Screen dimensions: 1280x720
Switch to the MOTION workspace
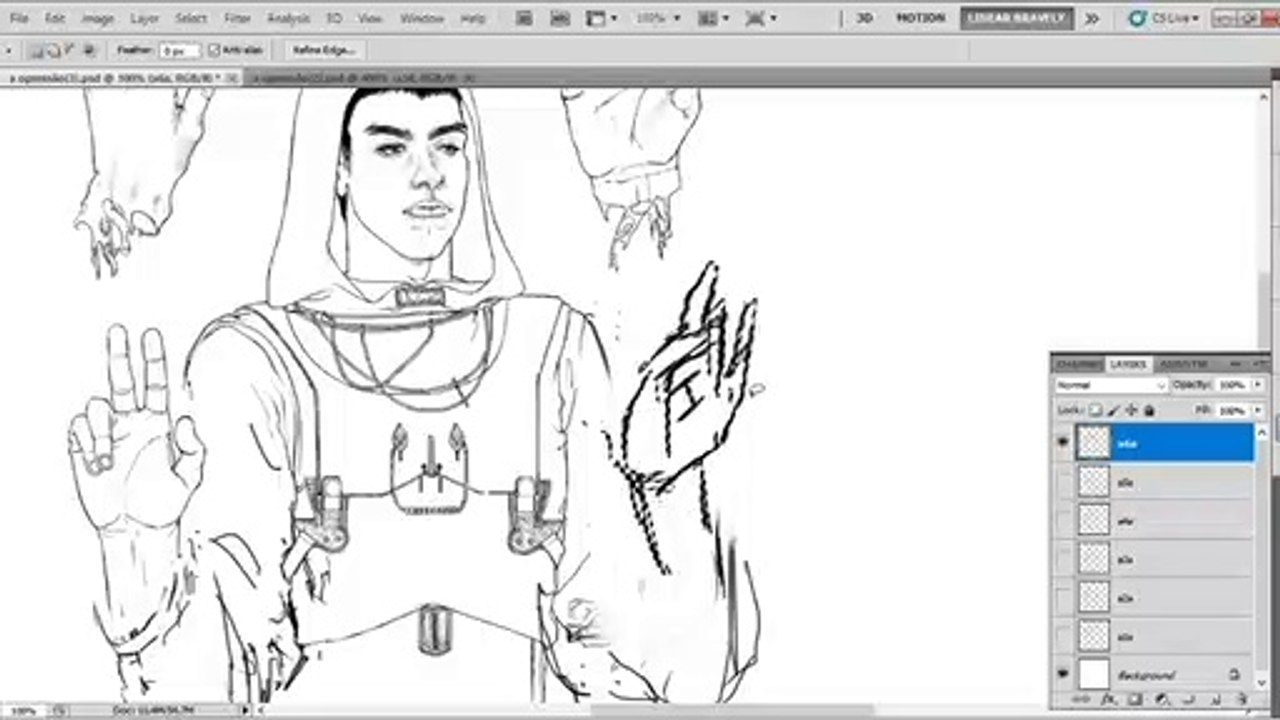point(920,18)
